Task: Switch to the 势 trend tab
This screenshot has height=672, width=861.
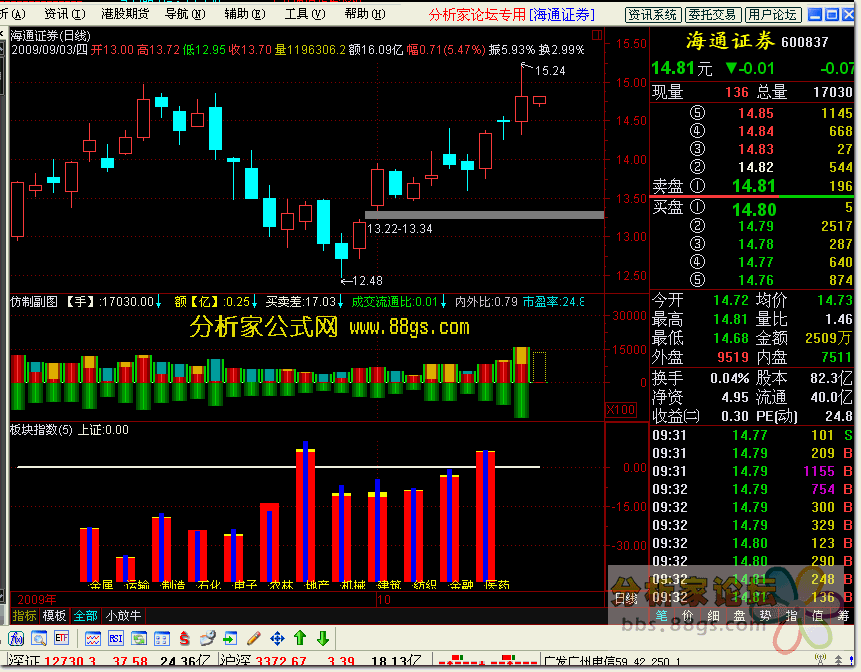Action: pyautogui.click(x=765, y=616)
